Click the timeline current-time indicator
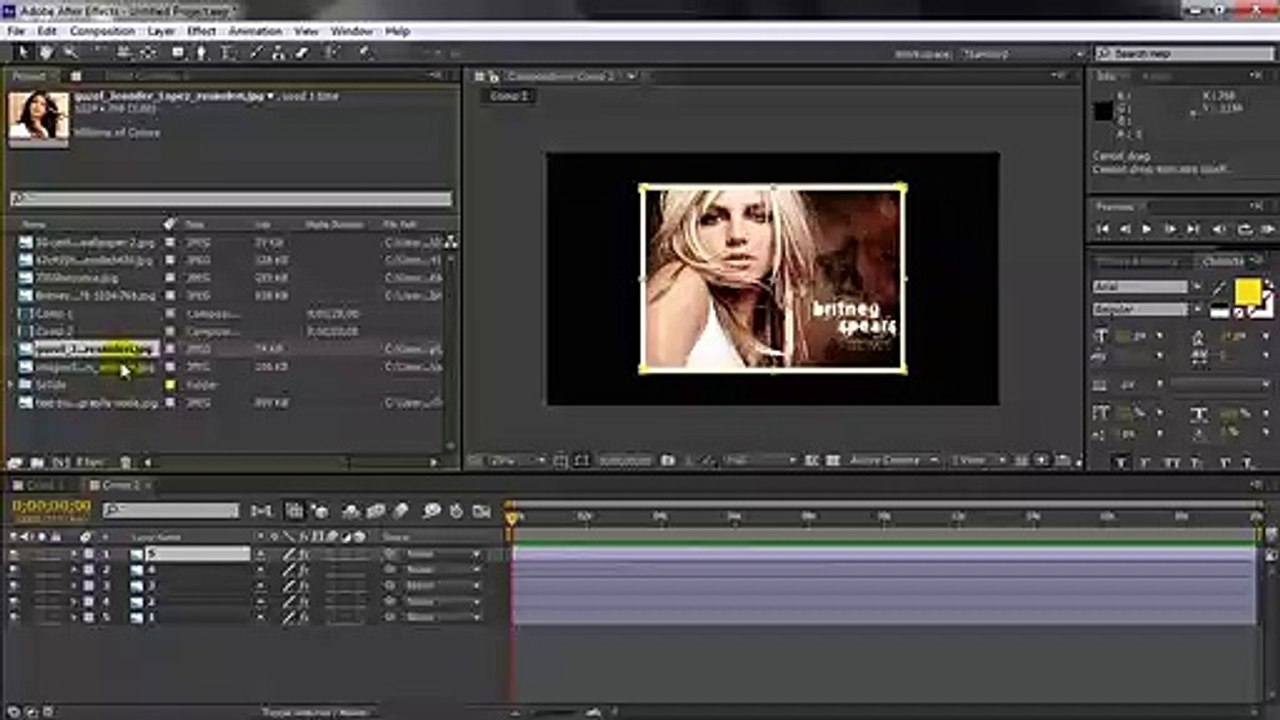 tap(512, 517)
